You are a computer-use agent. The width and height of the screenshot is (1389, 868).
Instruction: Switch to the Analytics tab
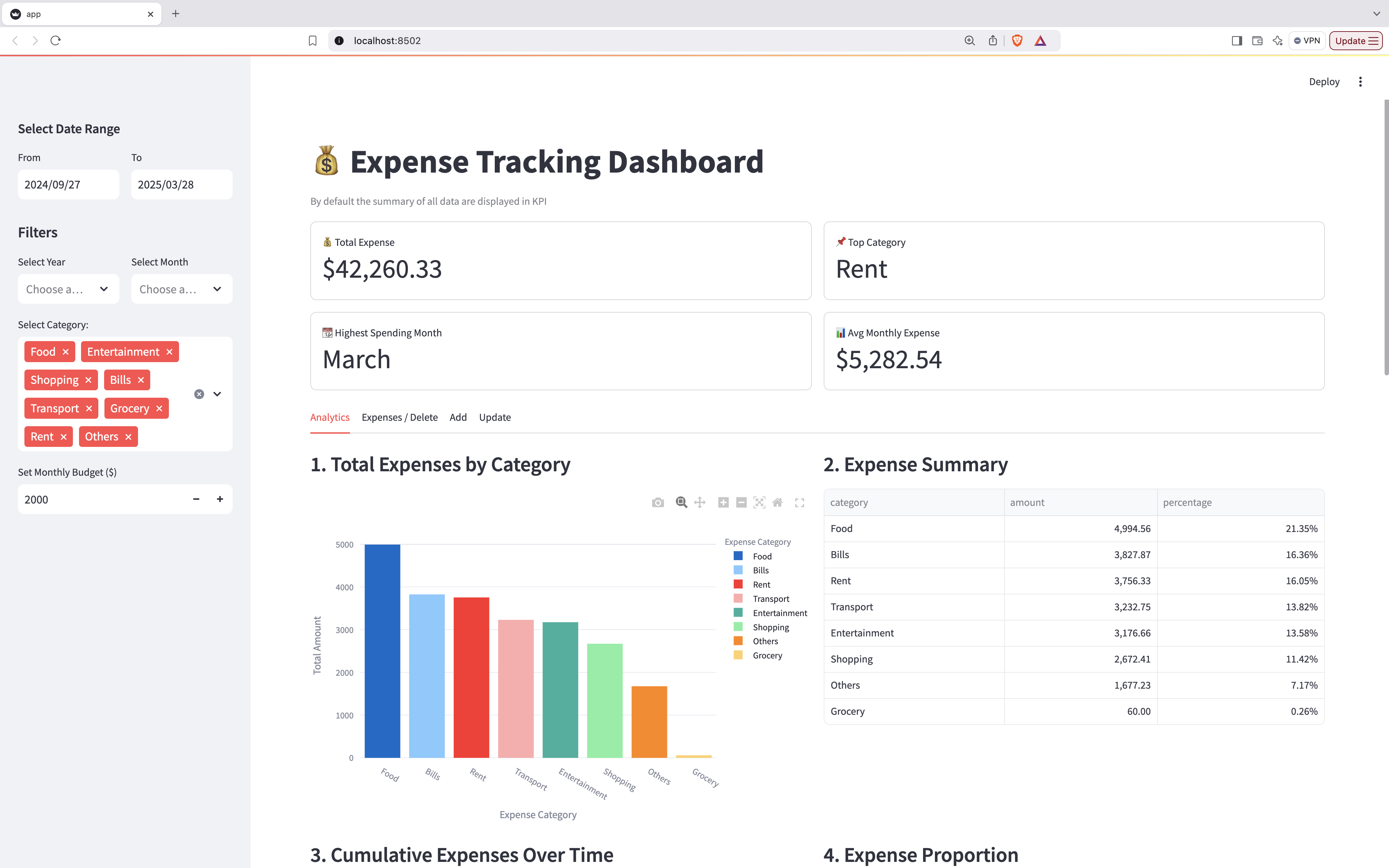(x=330, y=417)
